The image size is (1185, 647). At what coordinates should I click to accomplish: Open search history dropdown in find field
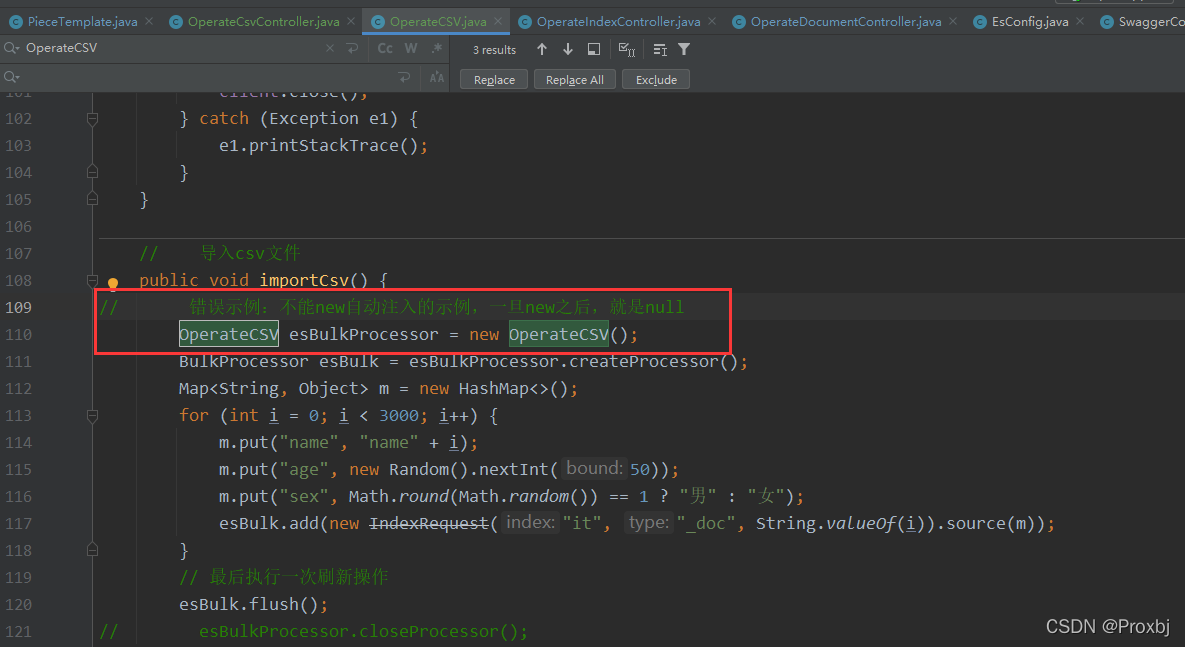coord(11,48)
